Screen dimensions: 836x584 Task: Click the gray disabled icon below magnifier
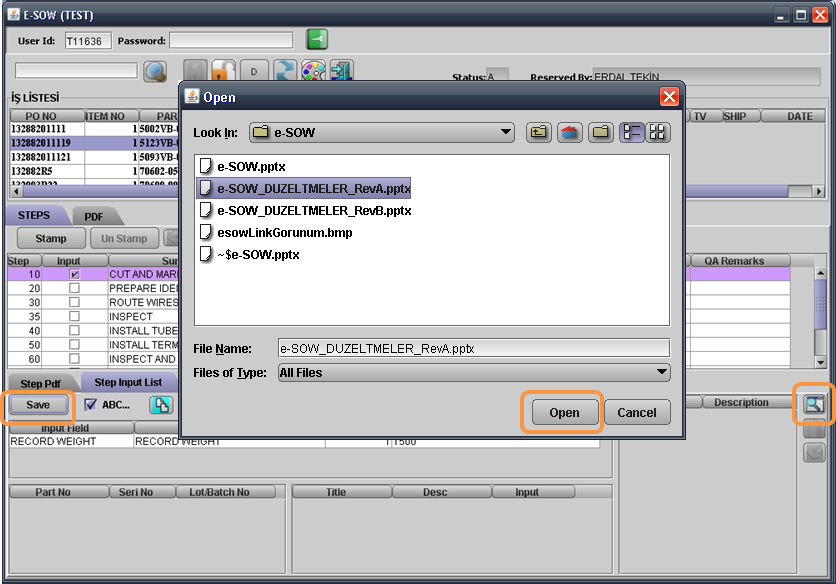pyautogui.click(x=814, y=428)
